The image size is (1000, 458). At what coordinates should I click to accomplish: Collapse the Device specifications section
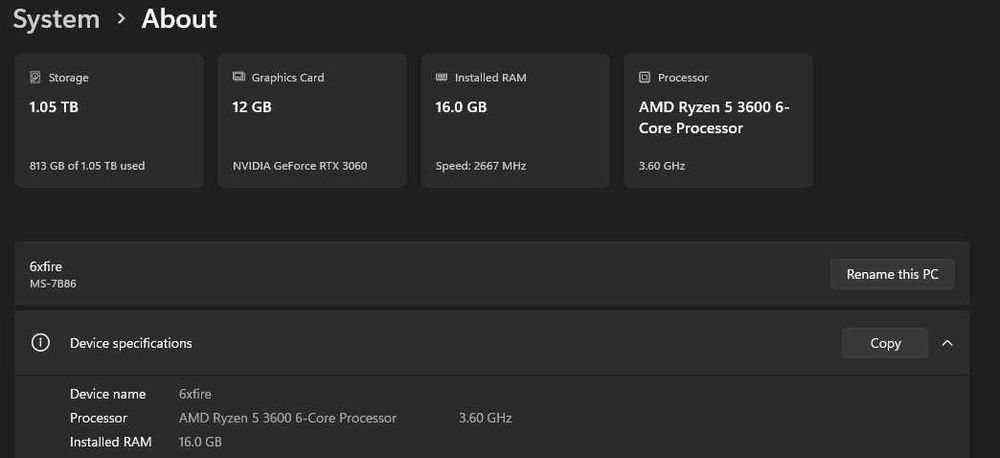(947, 343)
